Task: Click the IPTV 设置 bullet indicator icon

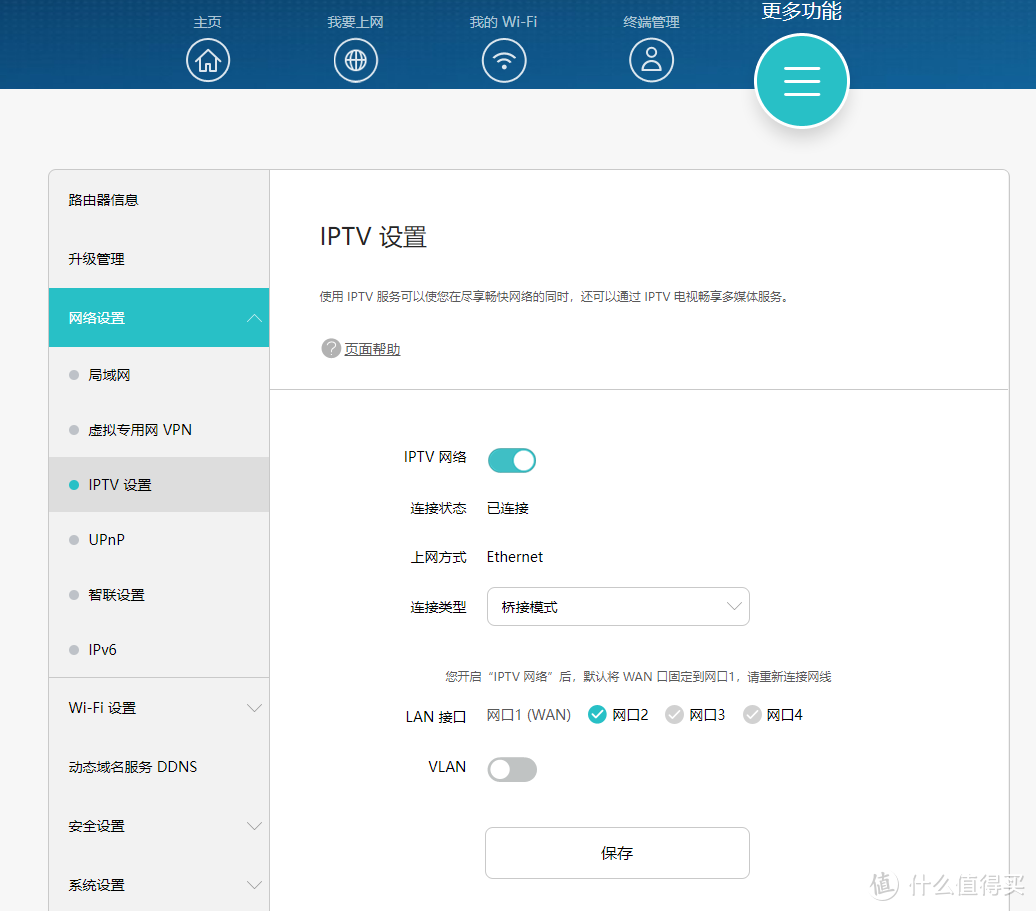Action: pos(73,484)
